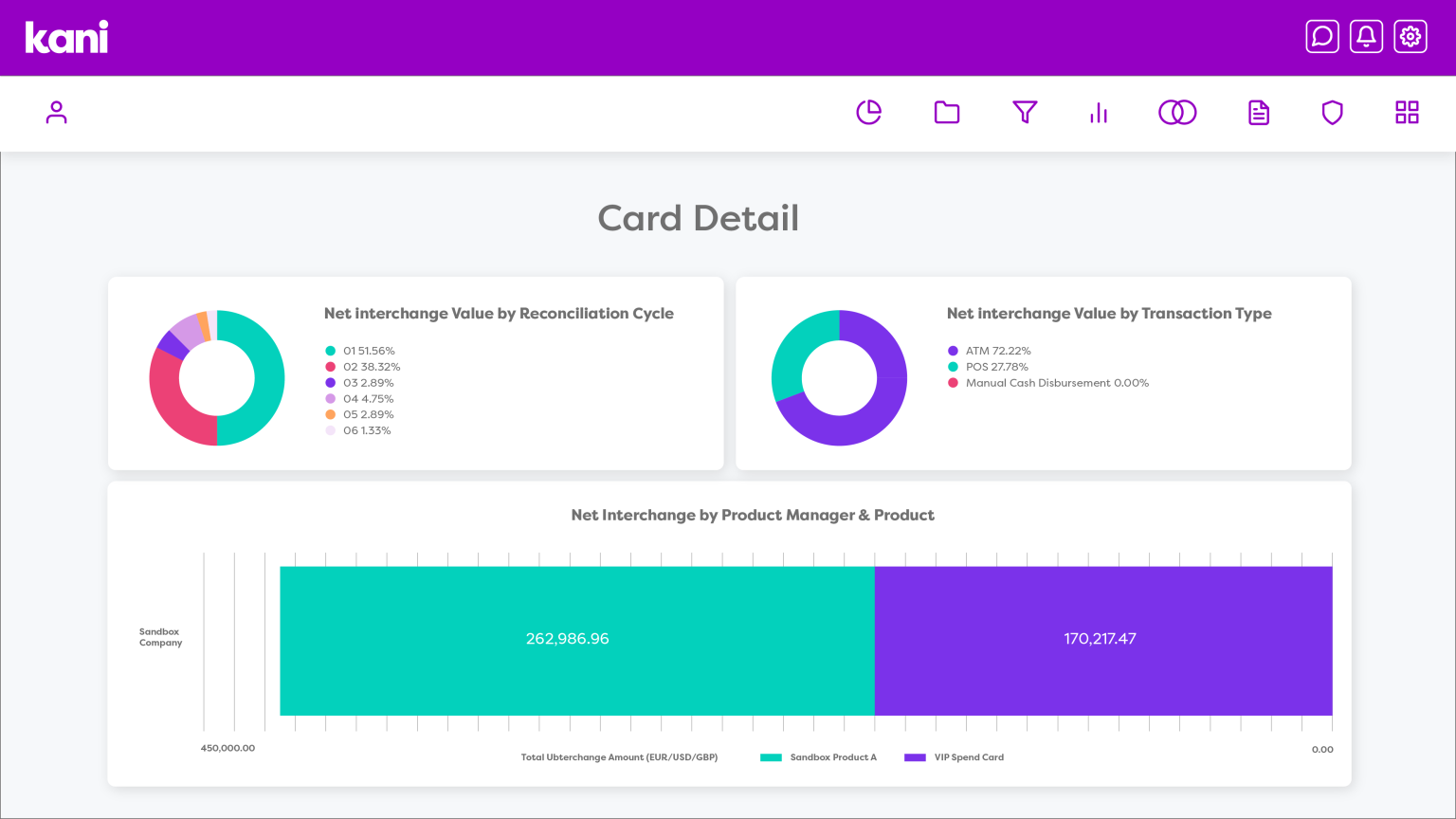Open the notifications bell
Screen dimensions: 1456x819
tap(1366, 37)
